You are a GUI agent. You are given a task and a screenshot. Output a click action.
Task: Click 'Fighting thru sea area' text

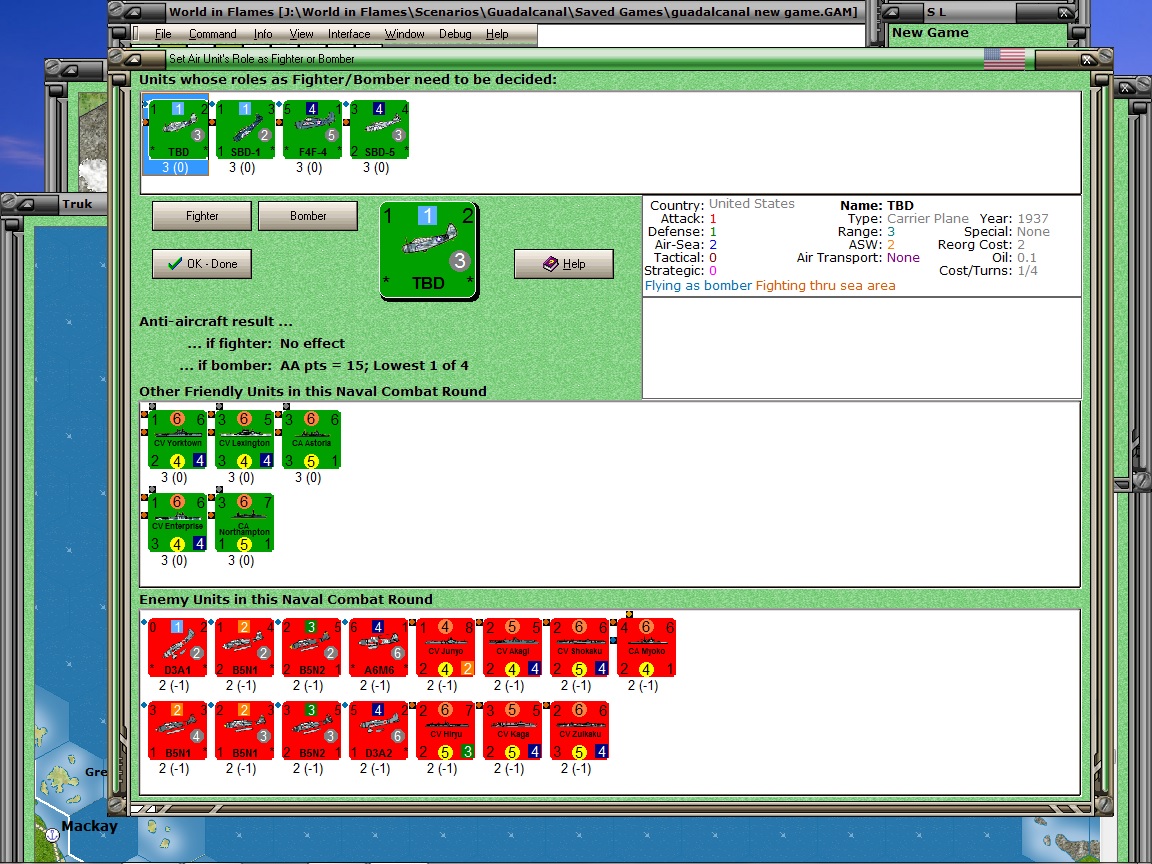pos(825,286)
